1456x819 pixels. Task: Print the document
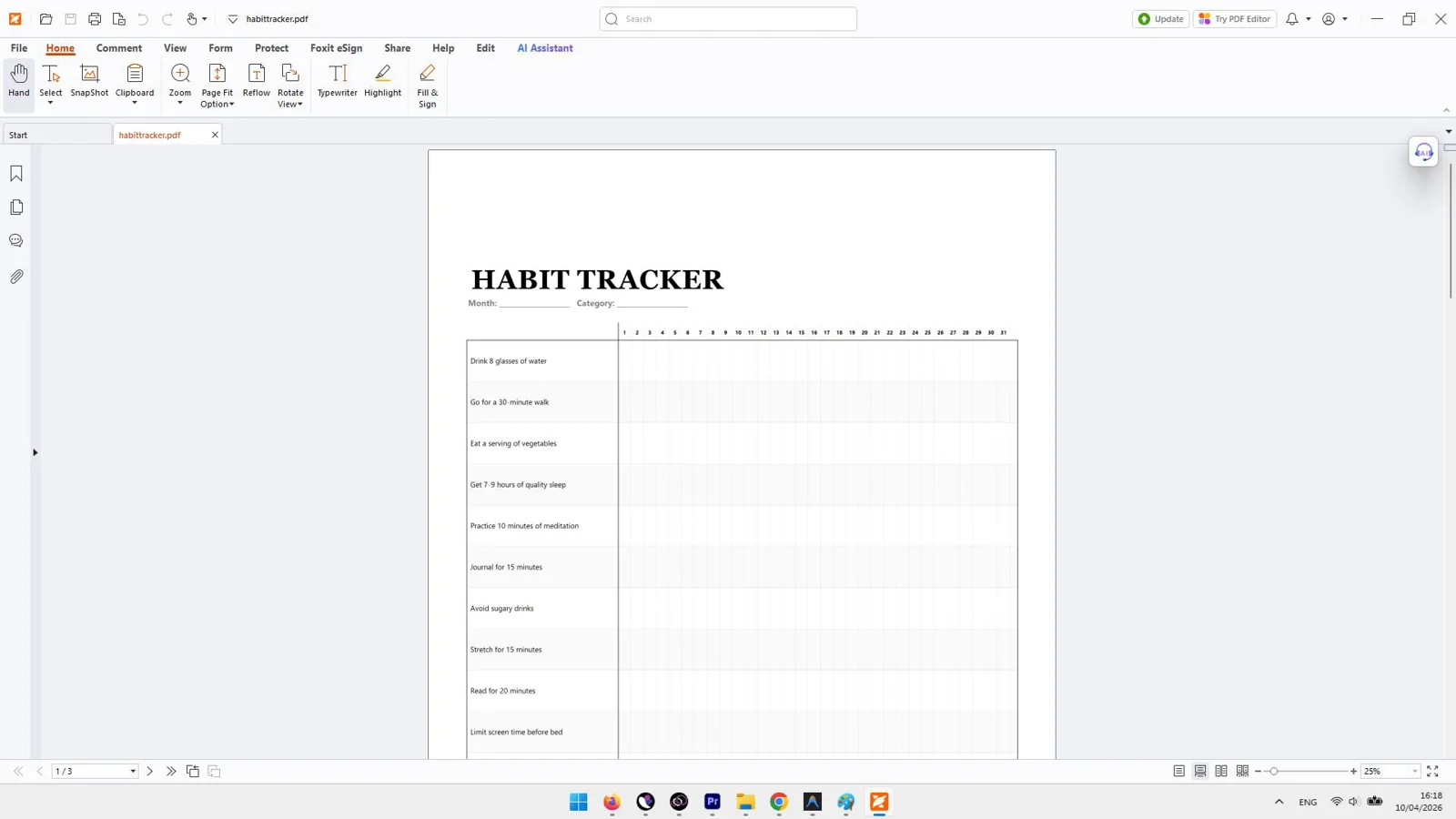pyautogui.click(x=95, y=19)
